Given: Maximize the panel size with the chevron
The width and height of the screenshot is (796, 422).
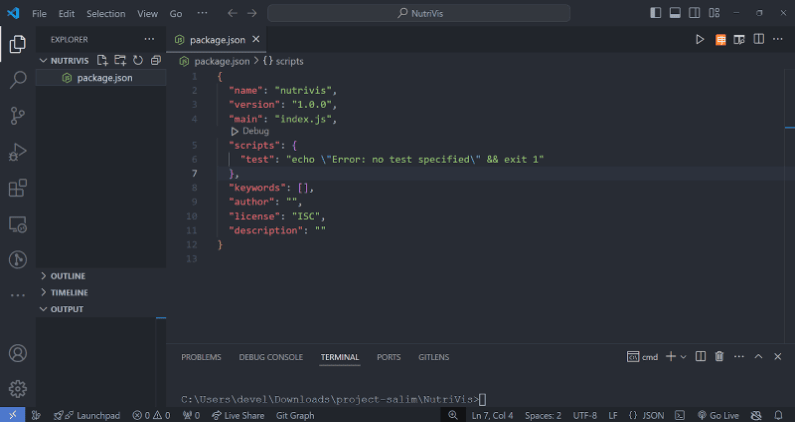Looking at the screenshot, I should [x=758, y=356].
